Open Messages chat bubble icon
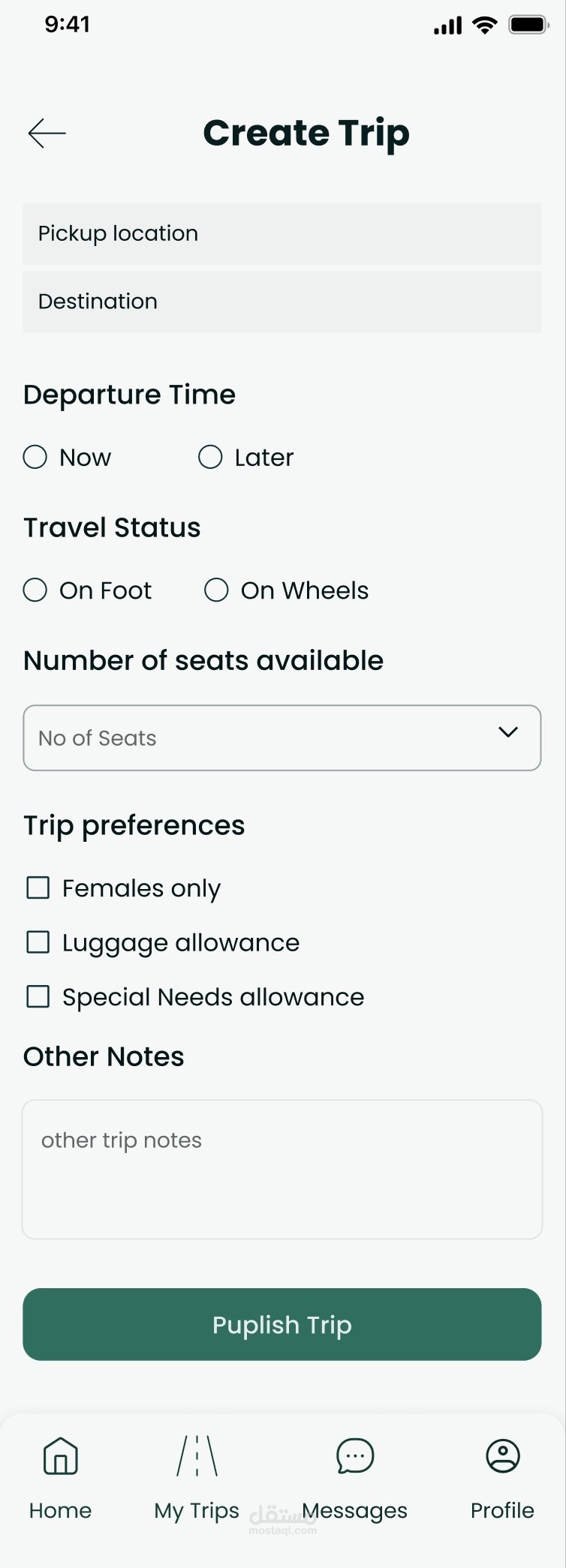The image size is (566, 1568). point(355,1456)
